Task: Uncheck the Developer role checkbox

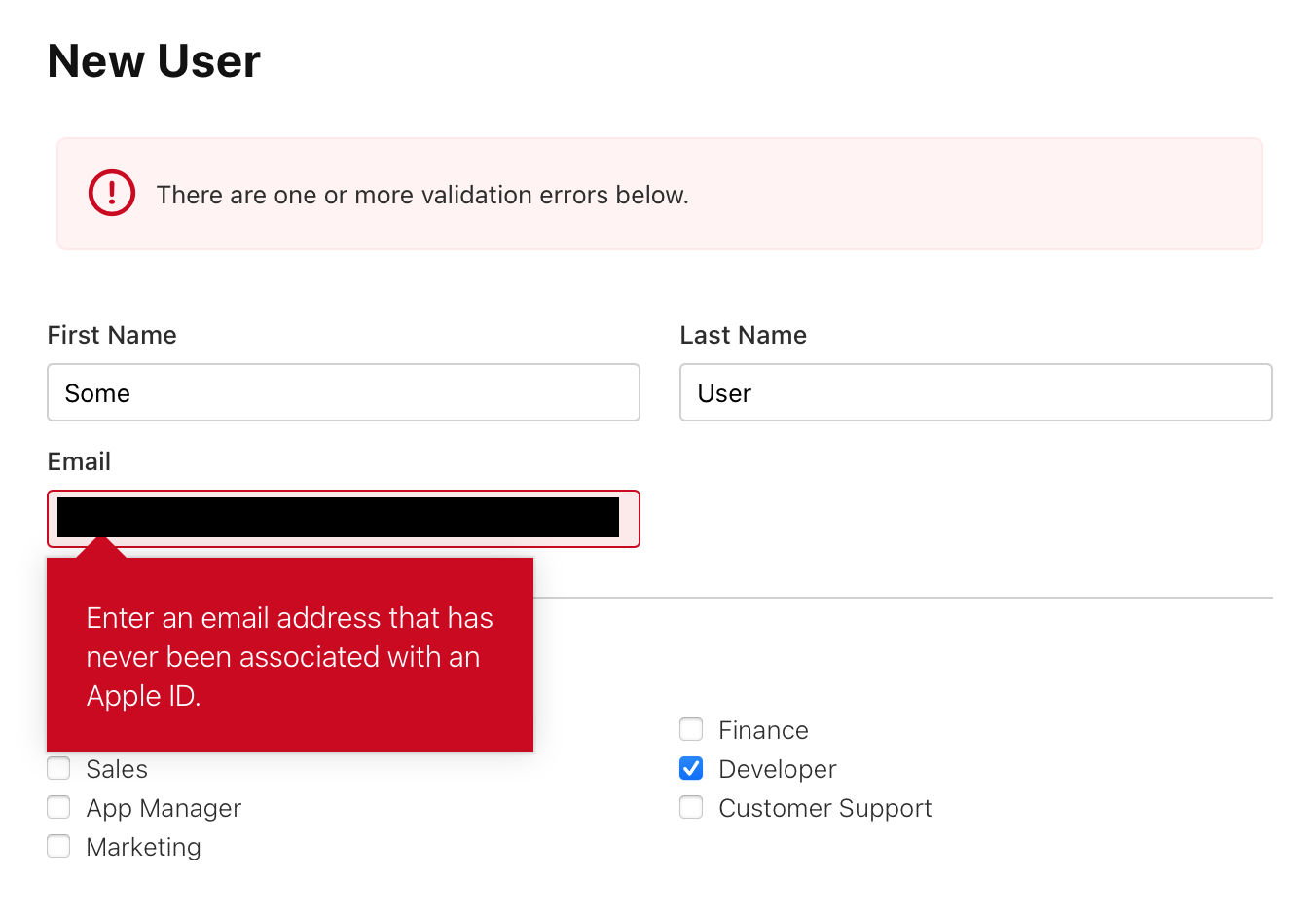Action: [x=691, y=768]
